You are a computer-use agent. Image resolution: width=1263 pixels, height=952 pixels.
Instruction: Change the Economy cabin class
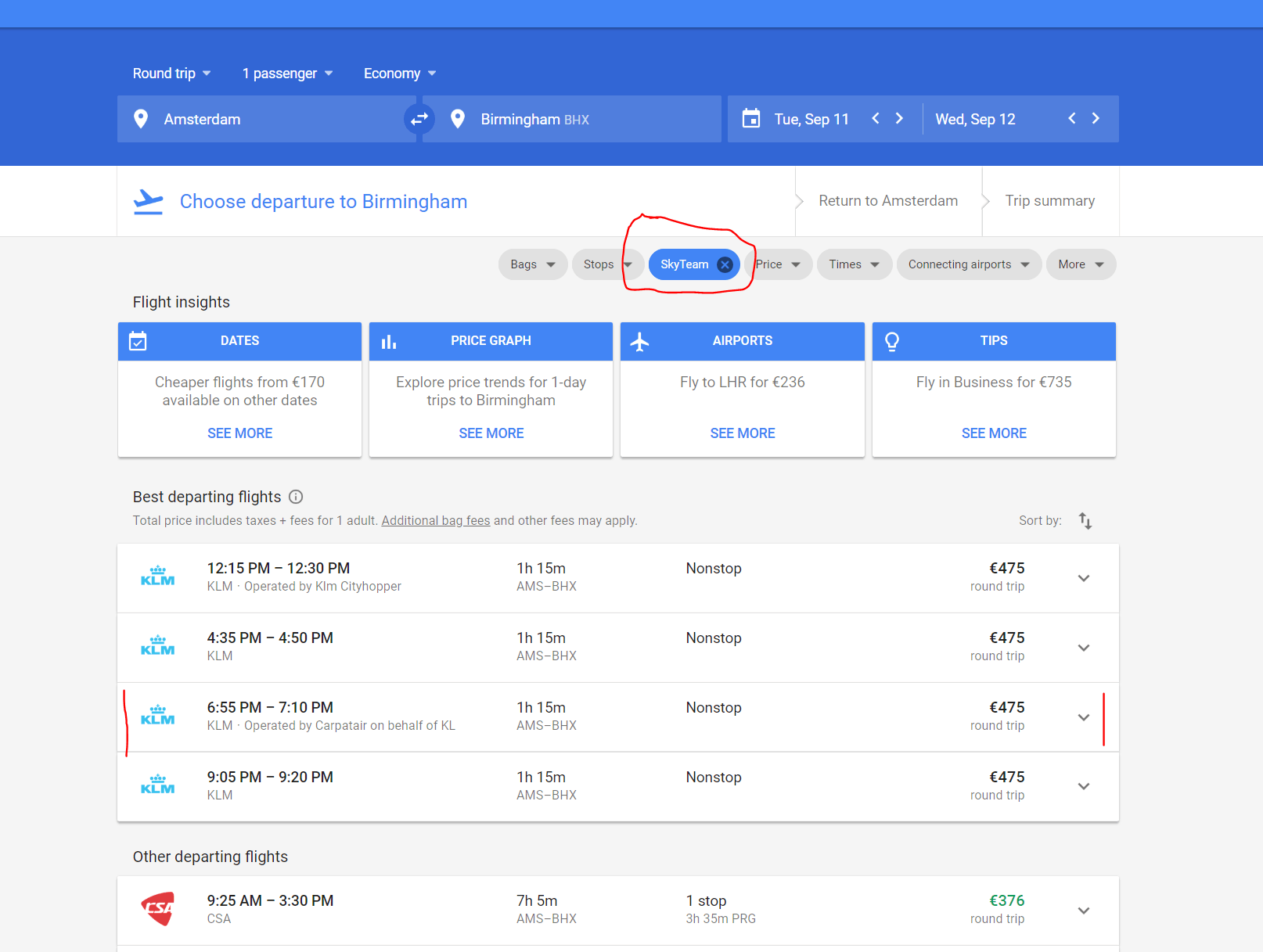pyautogui.click(x=399, y=74)
